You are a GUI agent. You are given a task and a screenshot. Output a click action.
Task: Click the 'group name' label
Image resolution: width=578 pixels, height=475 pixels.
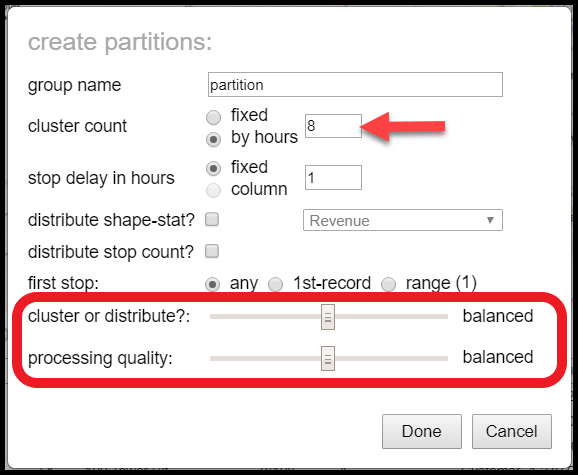[x=74, y=85]
